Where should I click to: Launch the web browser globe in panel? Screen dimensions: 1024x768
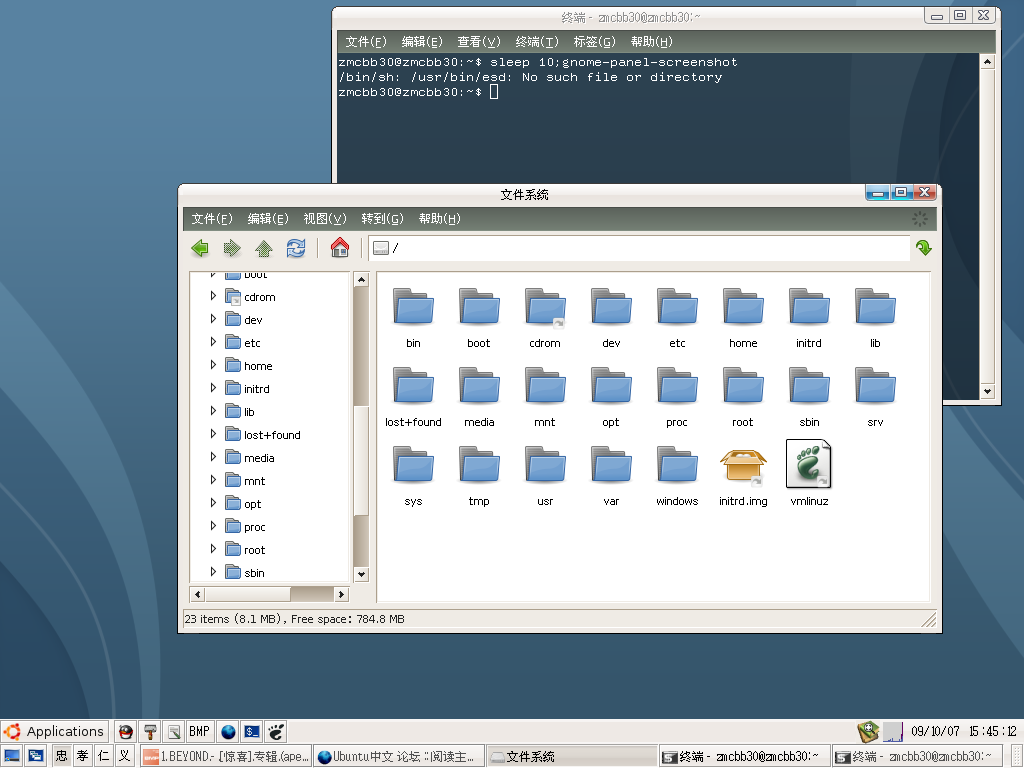coord(228,731)
